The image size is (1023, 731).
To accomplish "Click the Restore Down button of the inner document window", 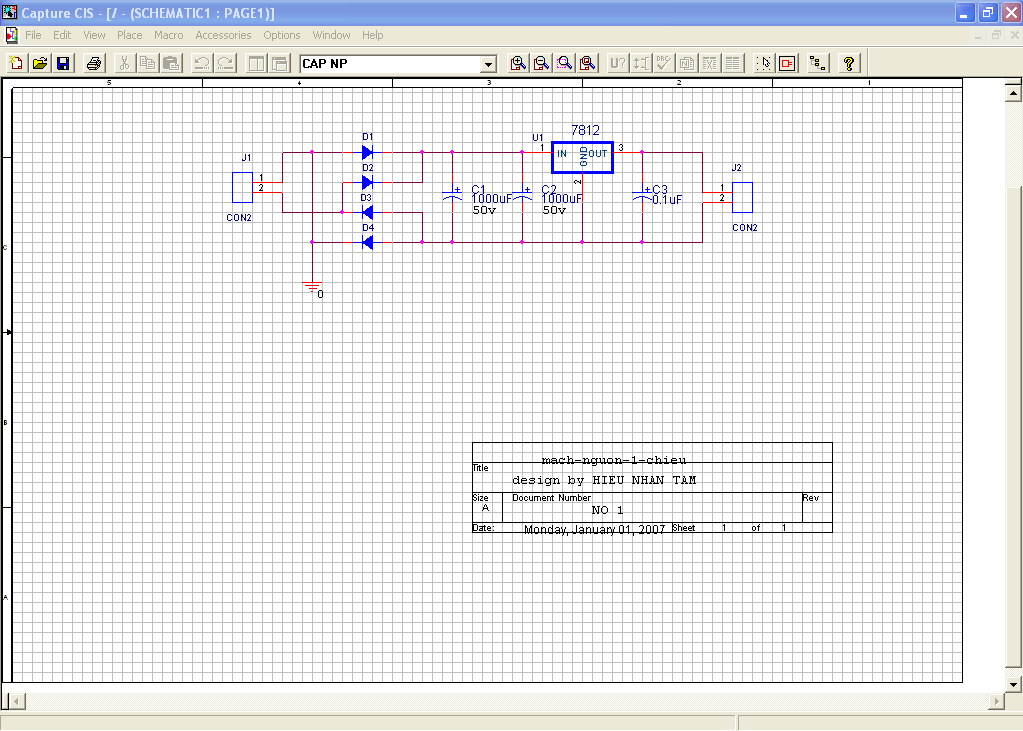I will [996, 35].
